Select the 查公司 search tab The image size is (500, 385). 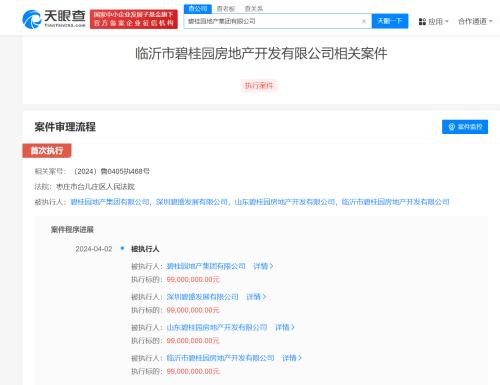pos(198,9)
